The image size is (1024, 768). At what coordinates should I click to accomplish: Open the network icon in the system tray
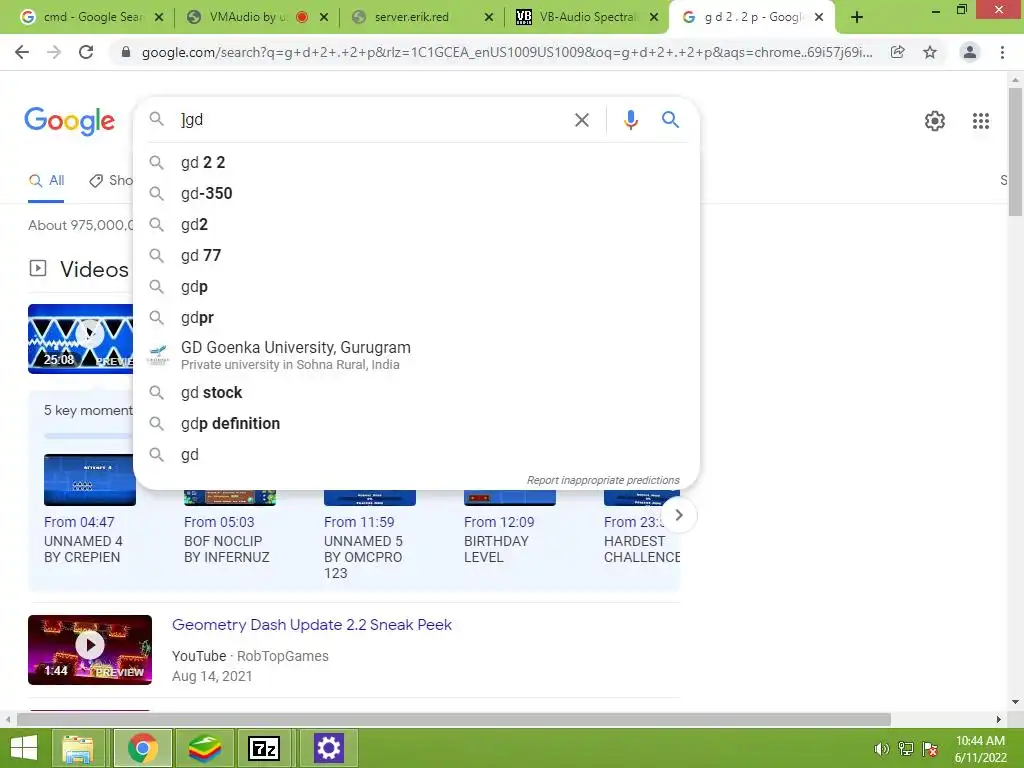[x=906, y=749]
